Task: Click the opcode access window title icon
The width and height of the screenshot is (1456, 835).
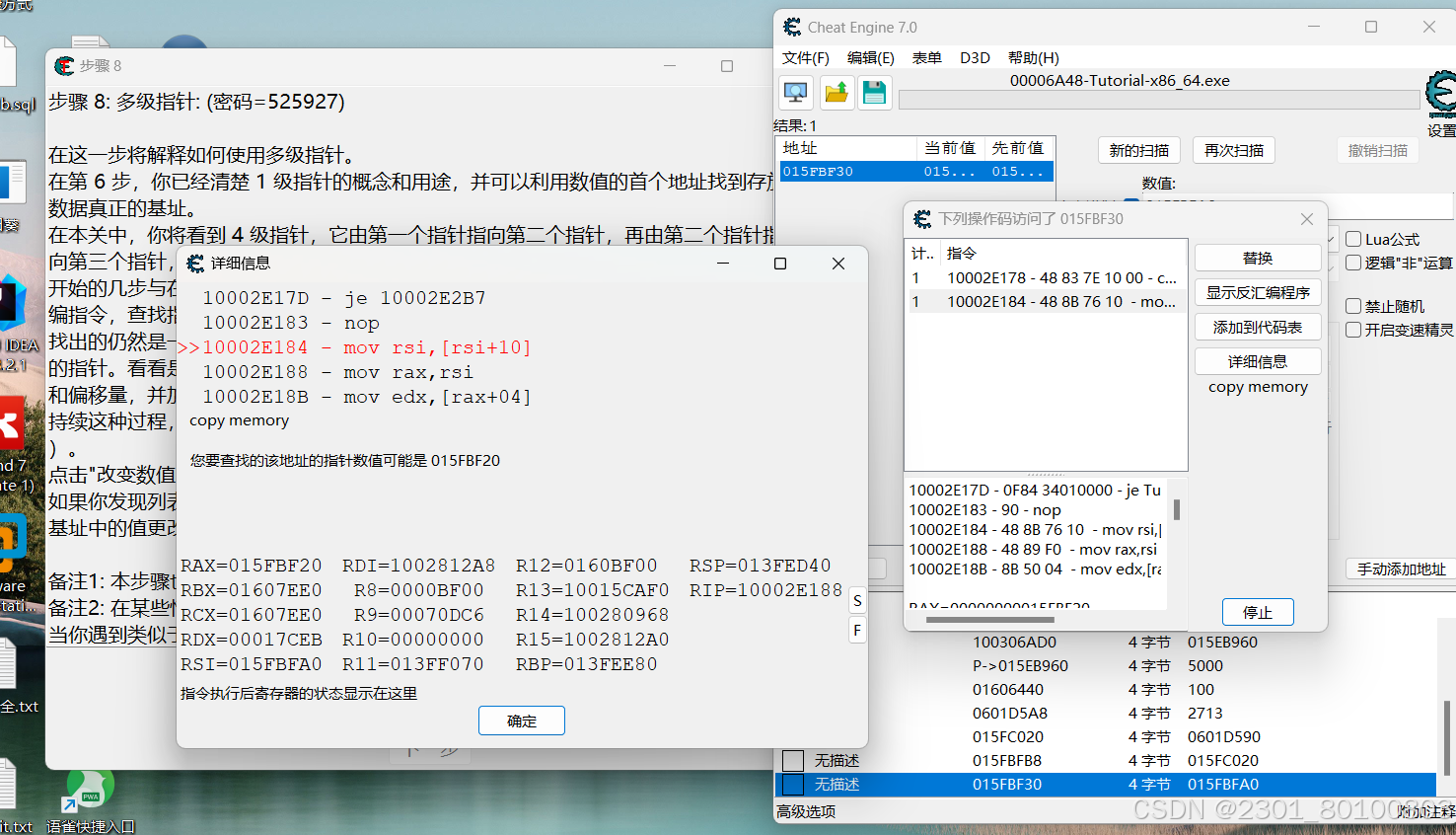Action: (922, 219)
